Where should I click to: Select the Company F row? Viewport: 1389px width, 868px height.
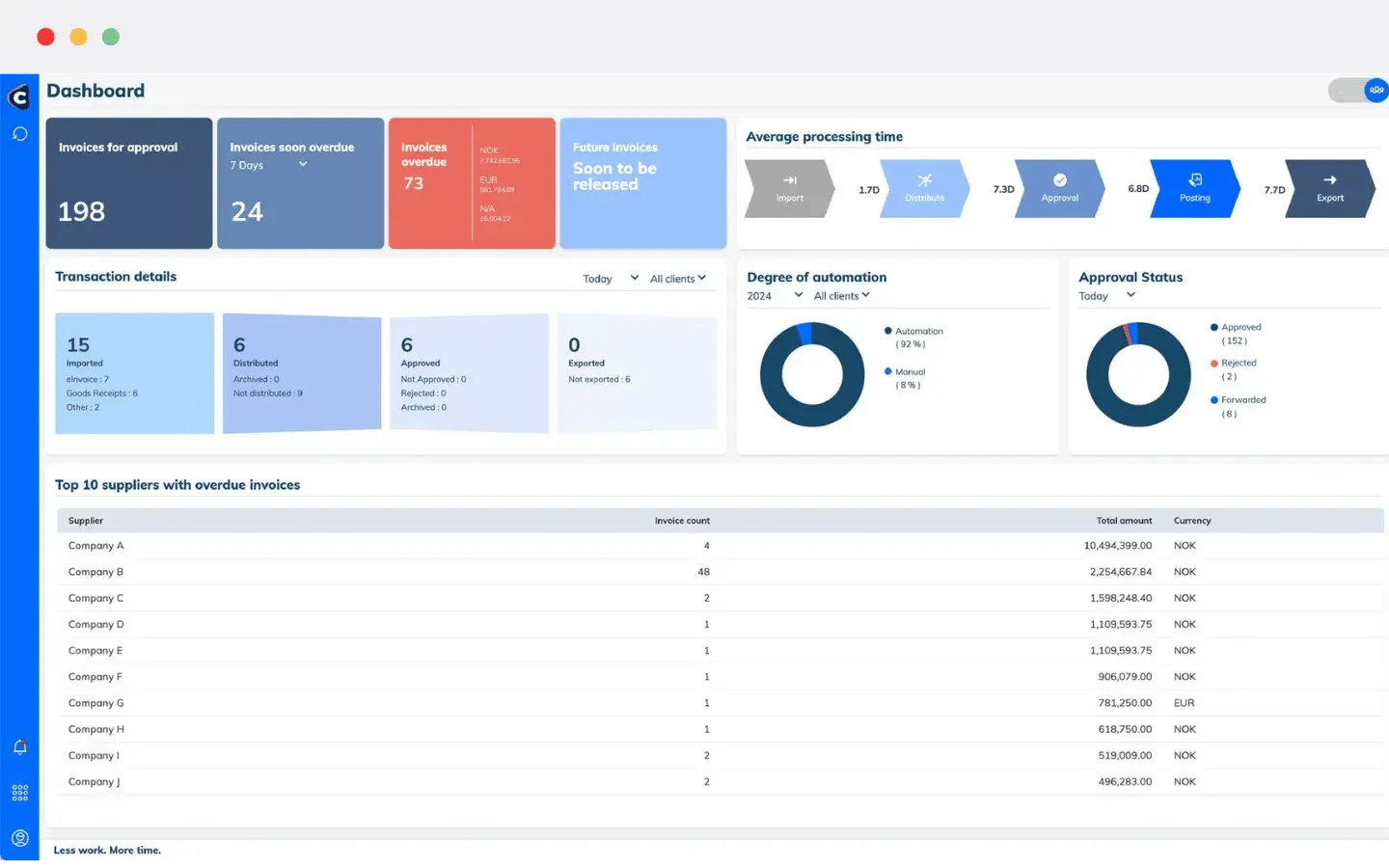(720, 677)
